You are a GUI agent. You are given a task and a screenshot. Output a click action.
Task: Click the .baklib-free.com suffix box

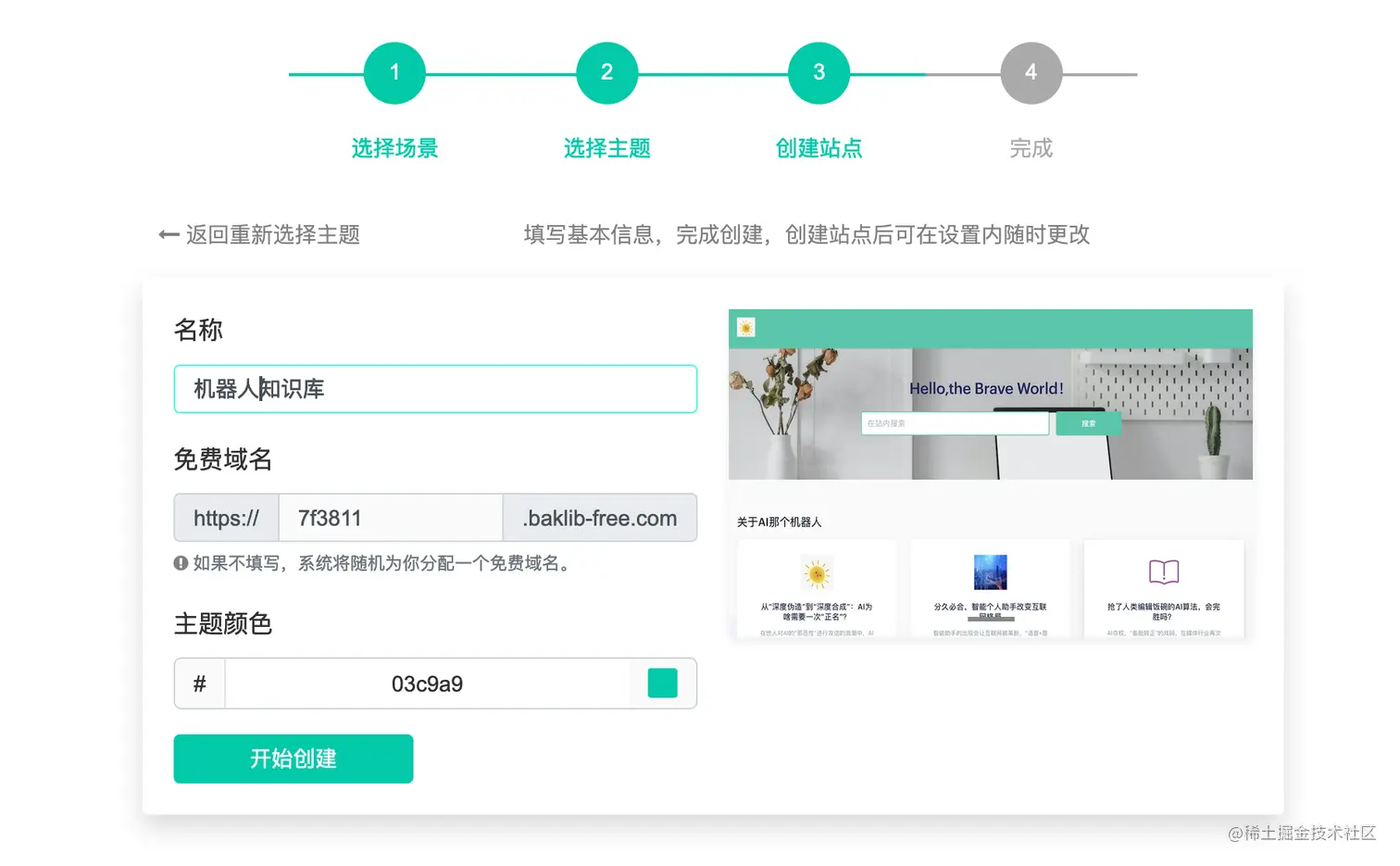[600, 518]
